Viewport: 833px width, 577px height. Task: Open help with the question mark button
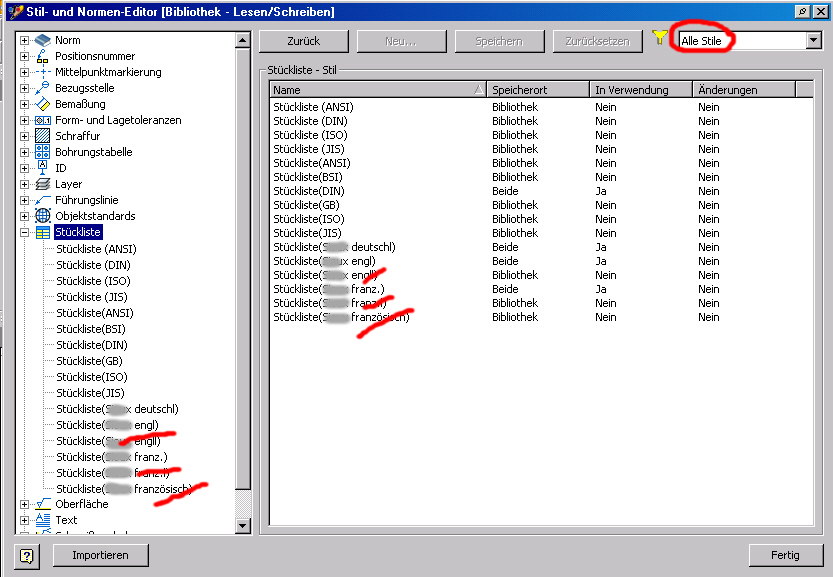(x=27, y=556)
